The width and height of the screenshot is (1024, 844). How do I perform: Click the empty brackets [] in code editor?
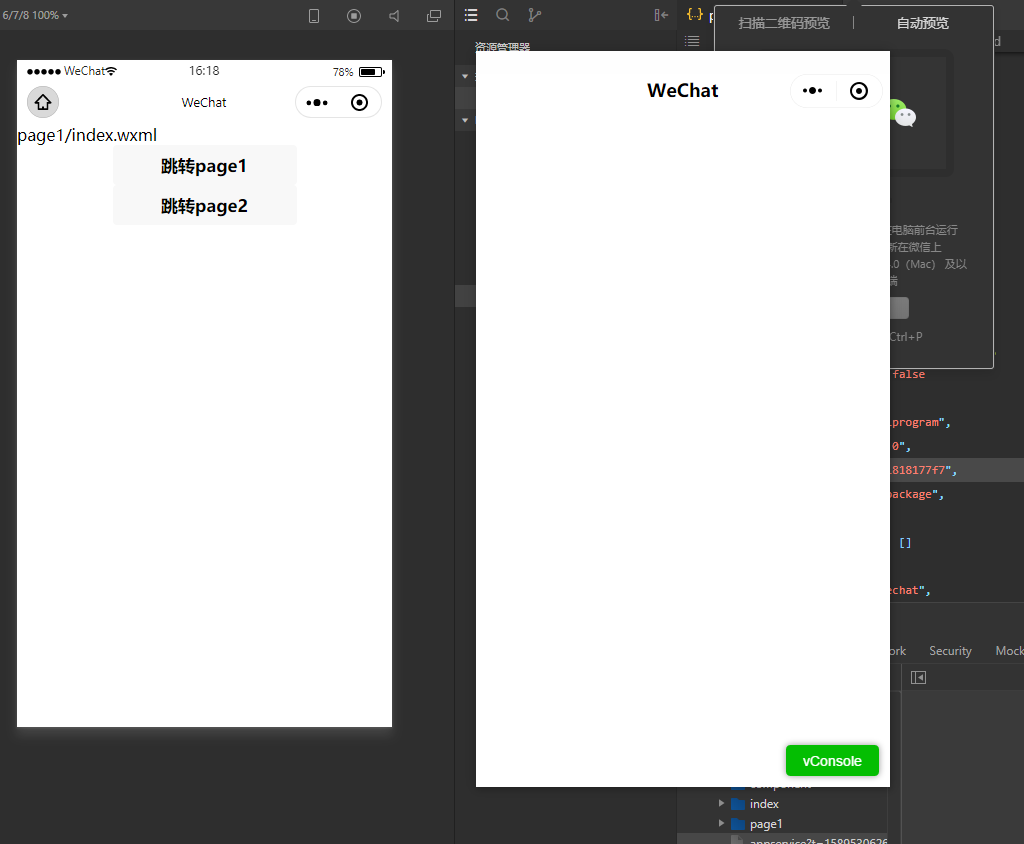tap(905, 543)
